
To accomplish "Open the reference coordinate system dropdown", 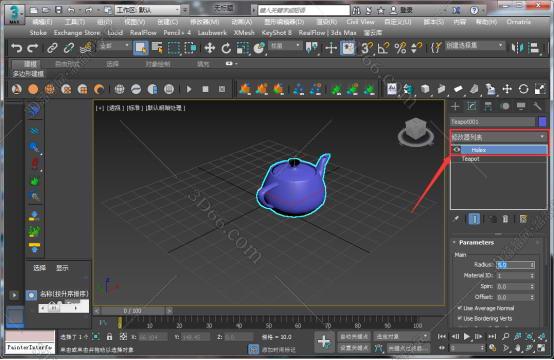I will 285,46.
